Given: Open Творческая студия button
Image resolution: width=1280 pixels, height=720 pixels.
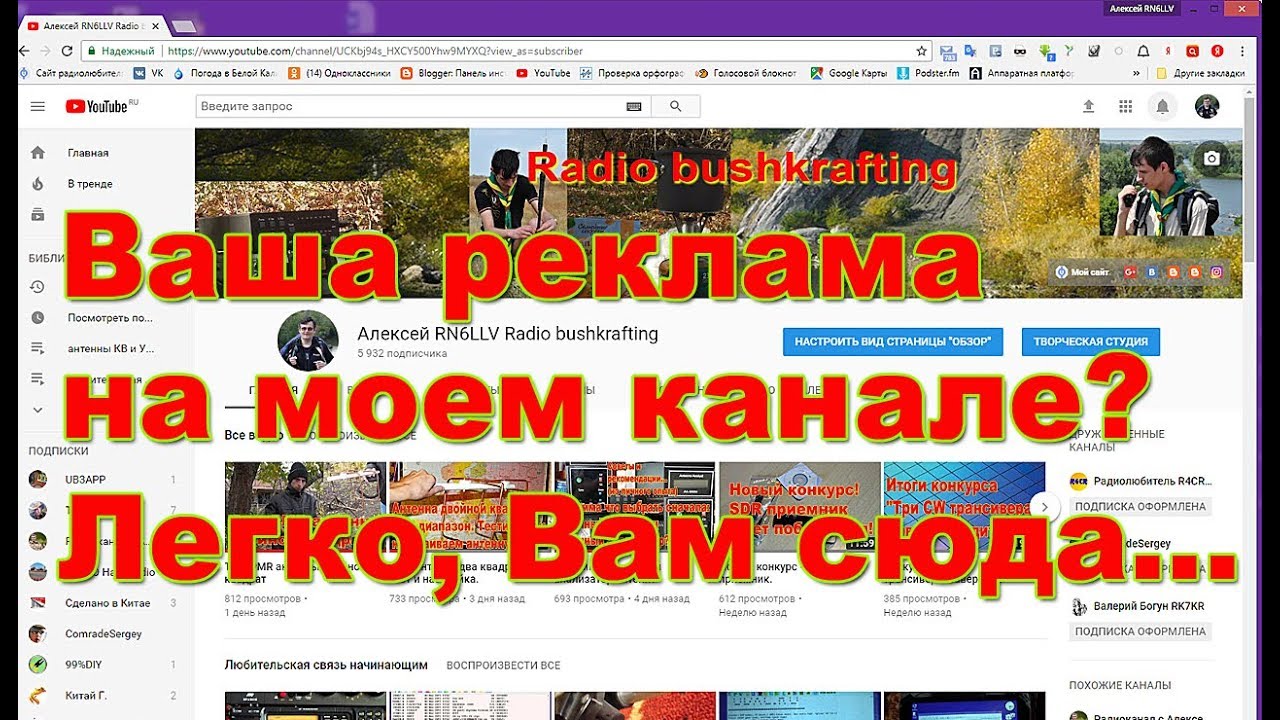Looking at the screenshot, I should click(x=1091, y=342).
